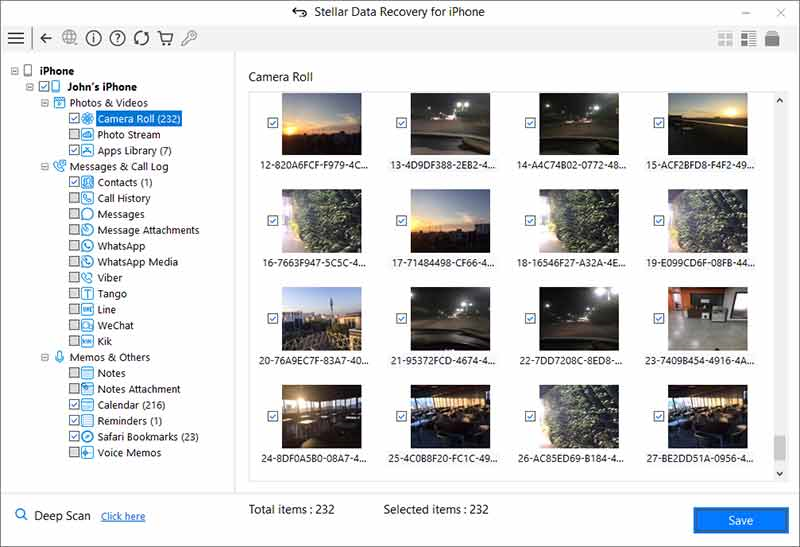This screenshot has height=547, width=800.
Task: Uncheck the Reminders (1) checkbox
Action: point(74,420)
